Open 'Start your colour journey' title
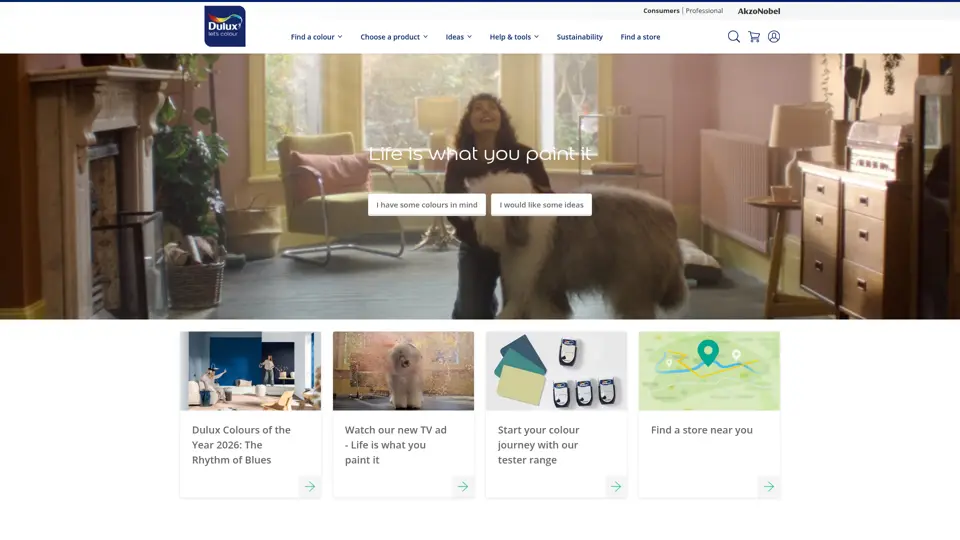 539,444
